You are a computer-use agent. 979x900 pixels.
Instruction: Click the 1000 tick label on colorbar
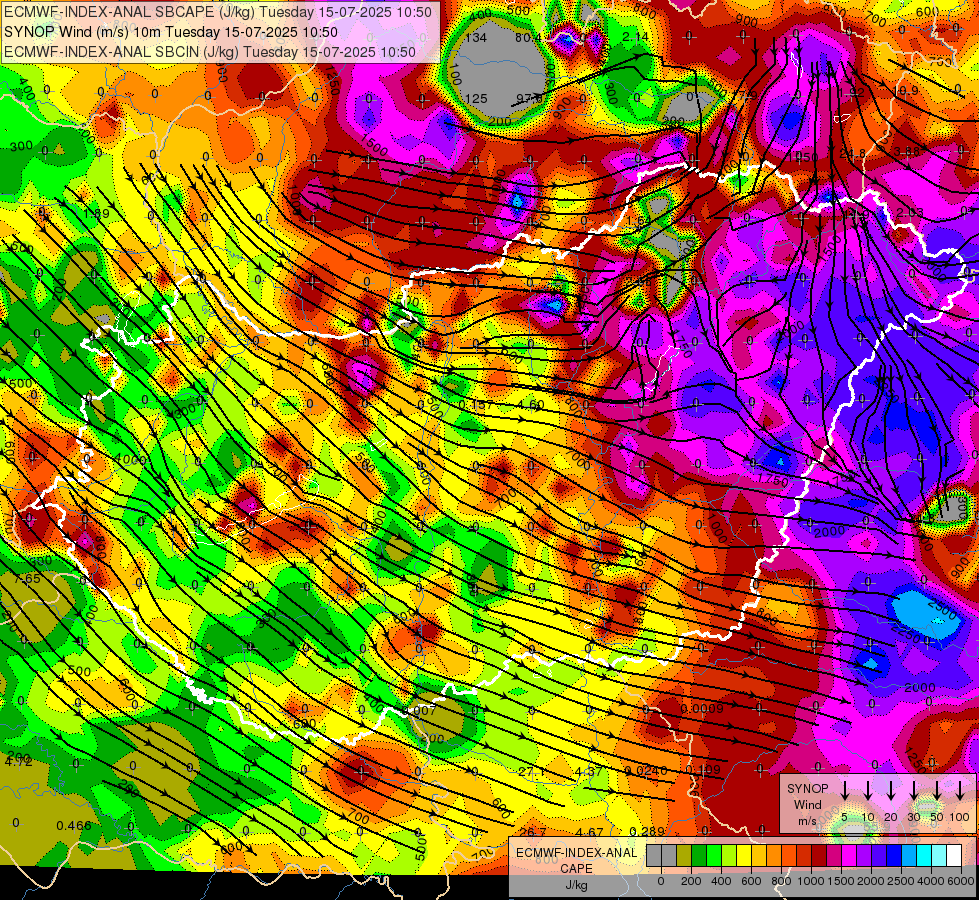[x=811, y=881]
